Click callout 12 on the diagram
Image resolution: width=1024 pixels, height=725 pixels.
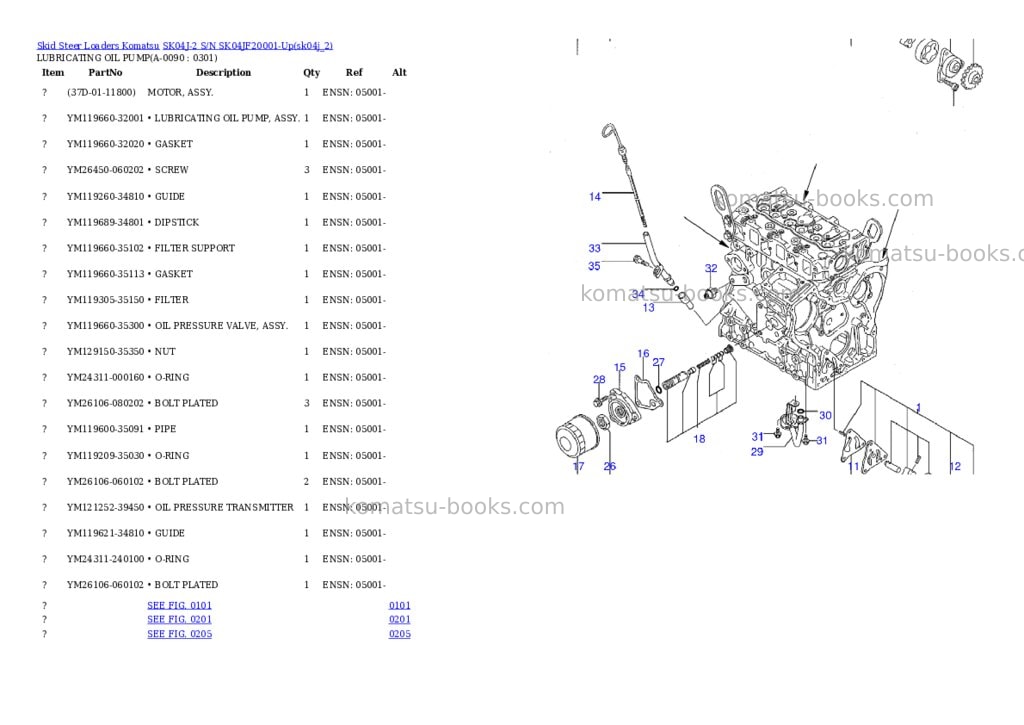pyautogui.click(x=955, y=466)
